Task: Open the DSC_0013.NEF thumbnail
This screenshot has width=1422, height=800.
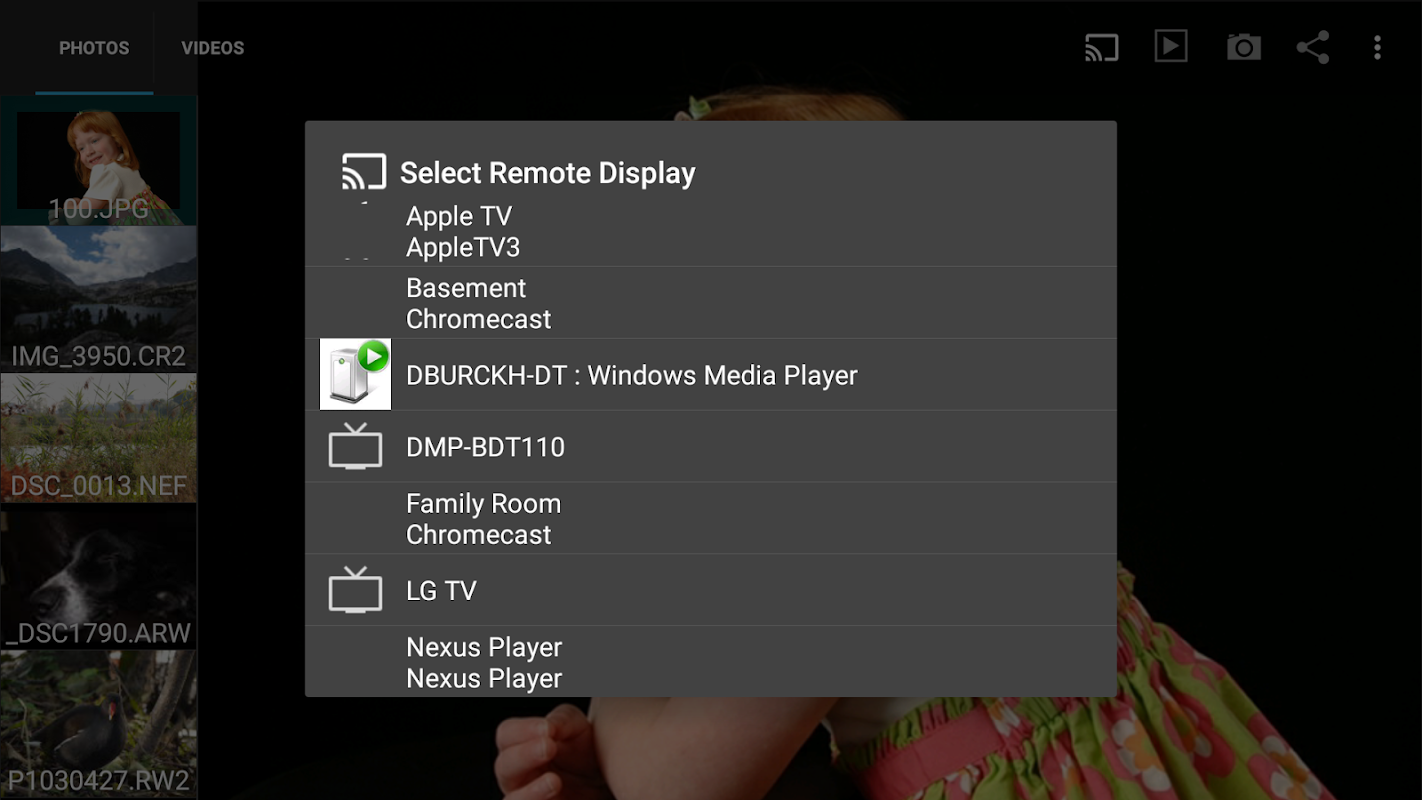Action: 98,438
